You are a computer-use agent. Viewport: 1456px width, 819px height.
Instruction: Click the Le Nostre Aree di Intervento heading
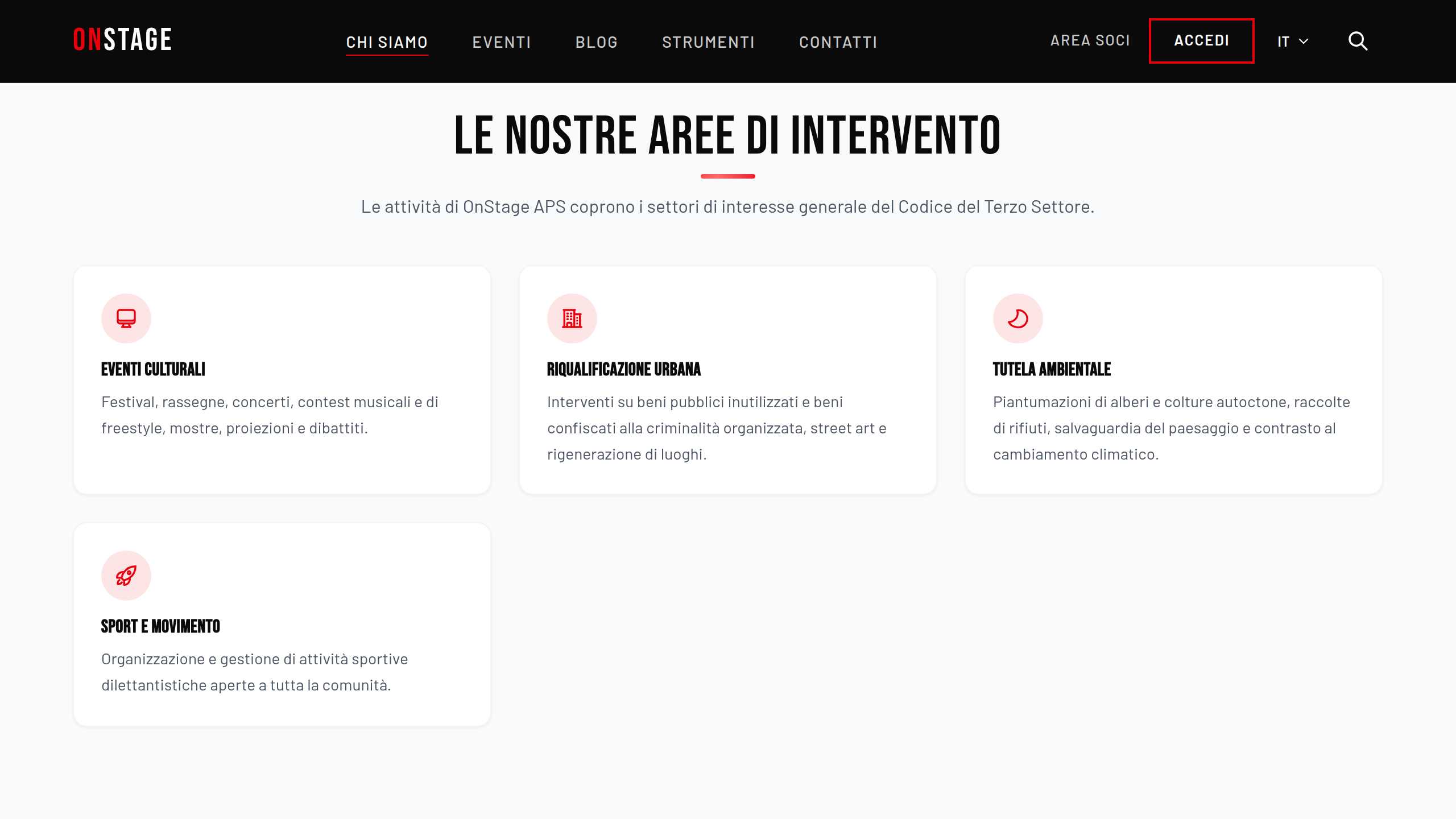727,135
